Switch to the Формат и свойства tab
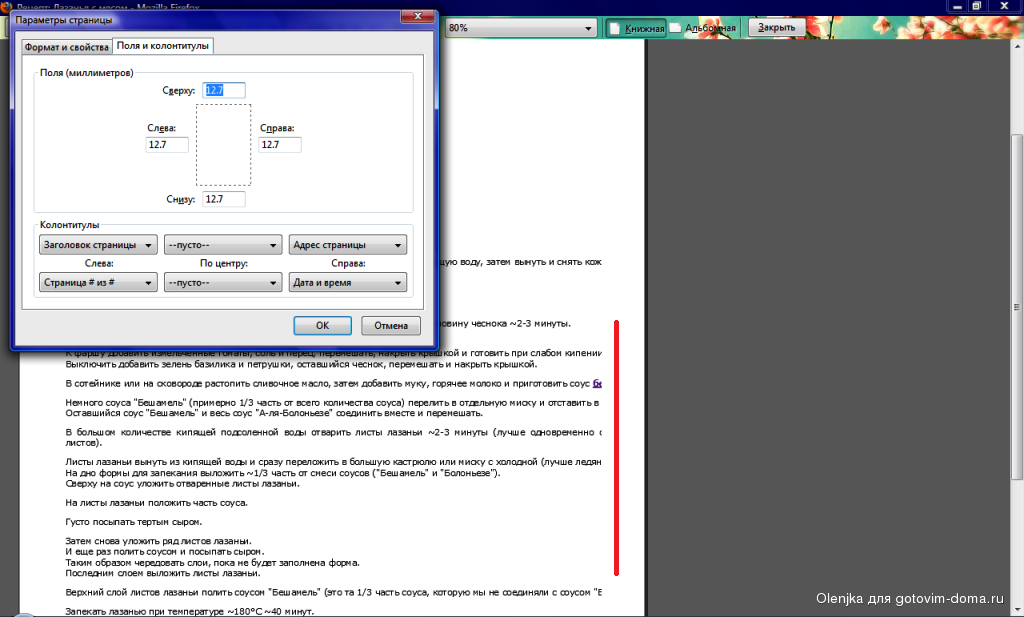 [67, 47]
